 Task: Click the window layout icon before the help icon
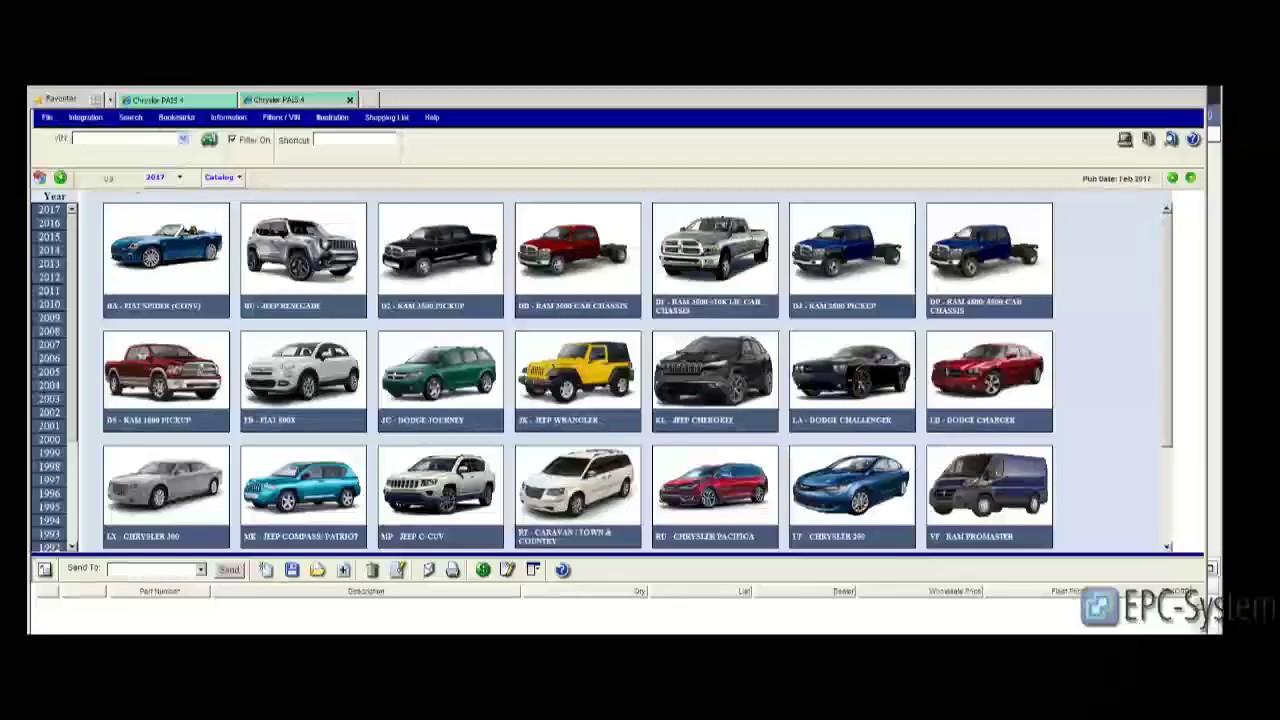(x=533, y=569)
